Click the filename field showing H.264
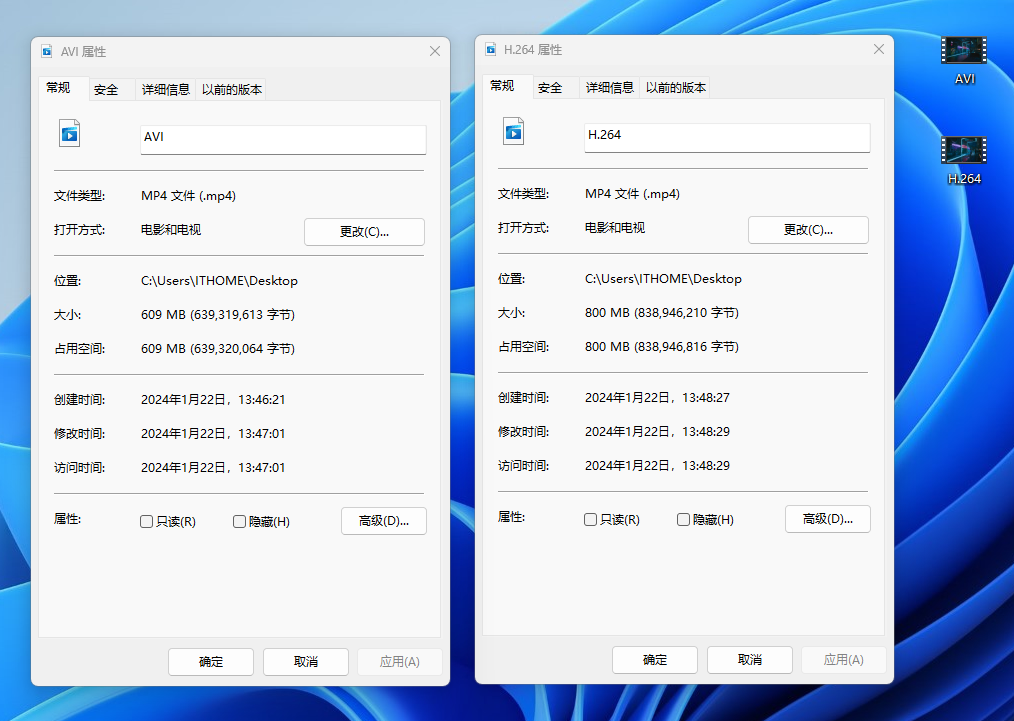This screenshot has height=721, width=1014. point(727,137)
